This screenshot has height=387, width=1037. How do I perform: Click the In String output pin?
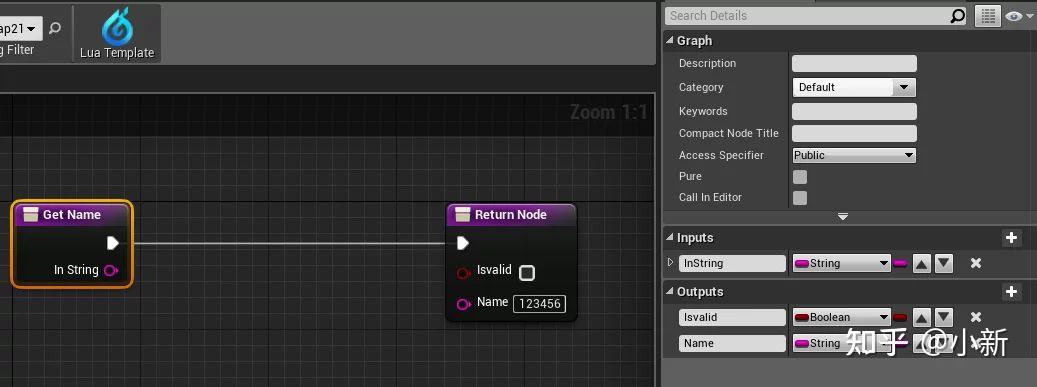coord(111,270)
